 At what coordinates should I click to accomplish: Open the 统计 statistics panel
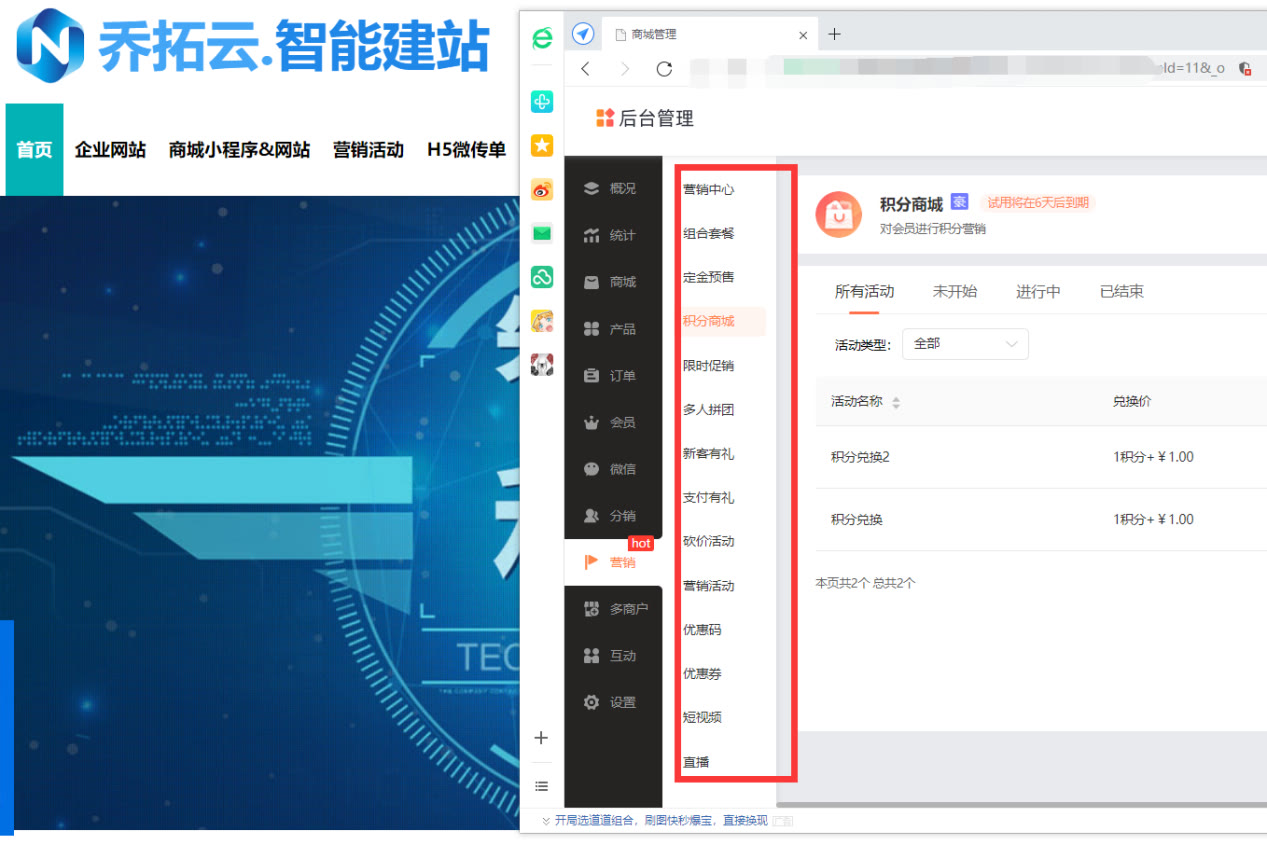pos(611,235)
